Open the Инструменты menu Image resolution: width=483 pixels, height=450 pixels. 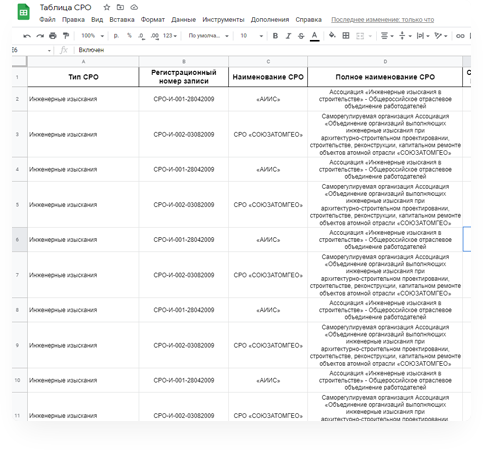point(223,20)
